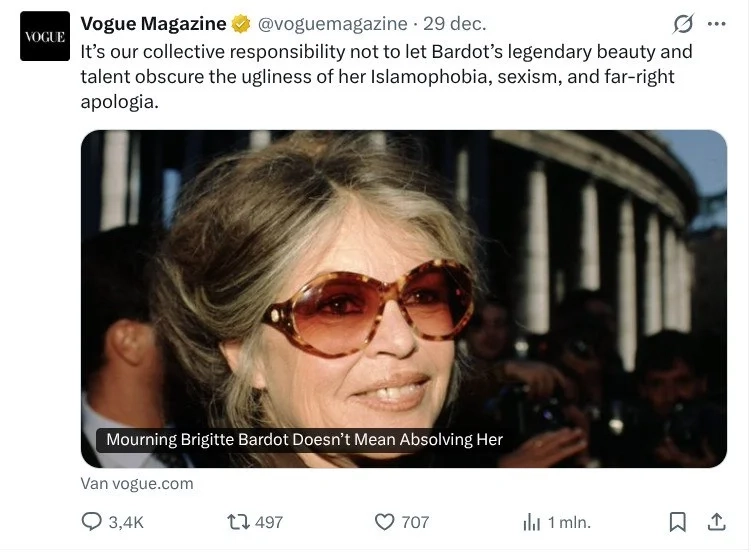Image resolution: width=751 pixels, height=552 pixels.
Task: Click the 3,4K reply count
Action: point(126,522)
